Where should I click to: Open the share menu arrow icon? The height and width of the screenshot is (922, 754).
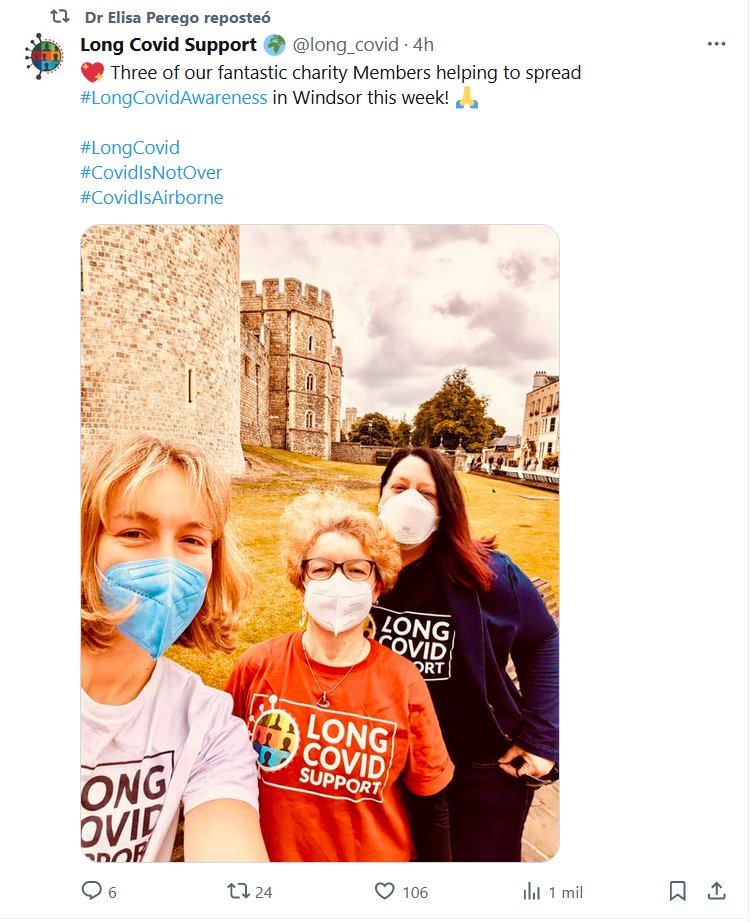tap(716, 891)
